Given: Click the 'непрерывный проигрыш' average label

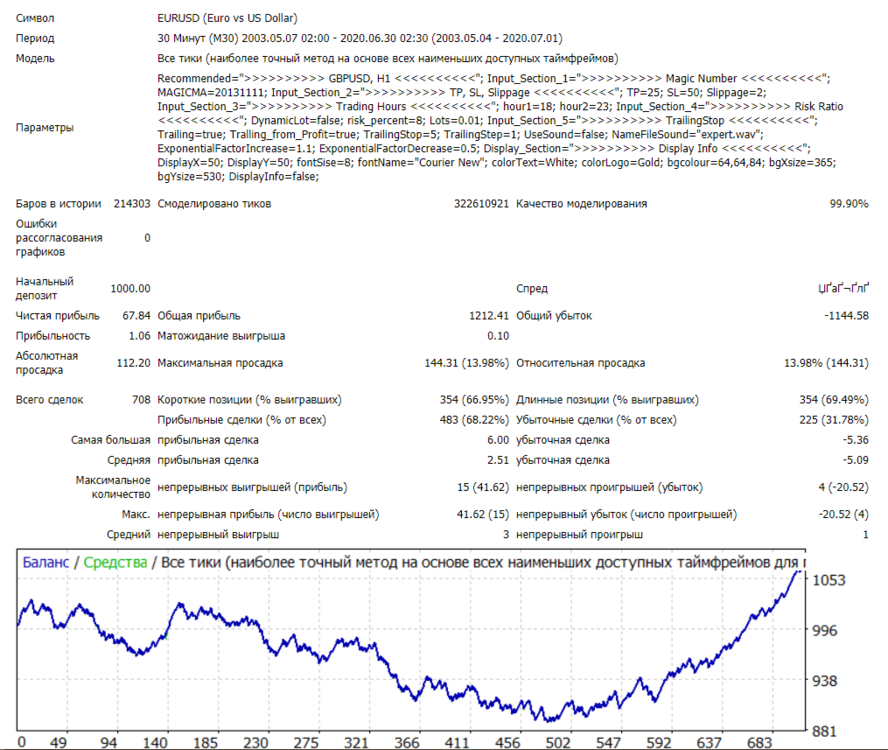Looking at the screenshot, I should 579,535.
